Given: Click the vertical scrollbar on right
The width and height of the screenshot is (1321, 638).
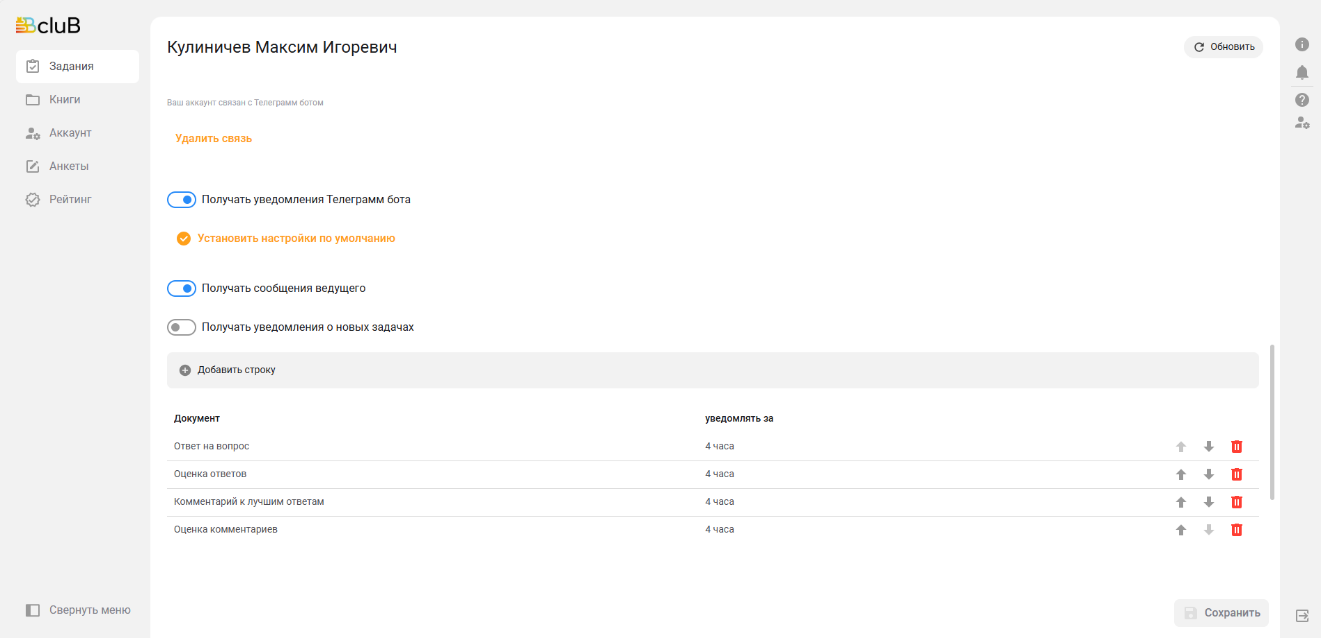Looking at the screenshot, I should pyautogui.click(x=1272, y=422).
